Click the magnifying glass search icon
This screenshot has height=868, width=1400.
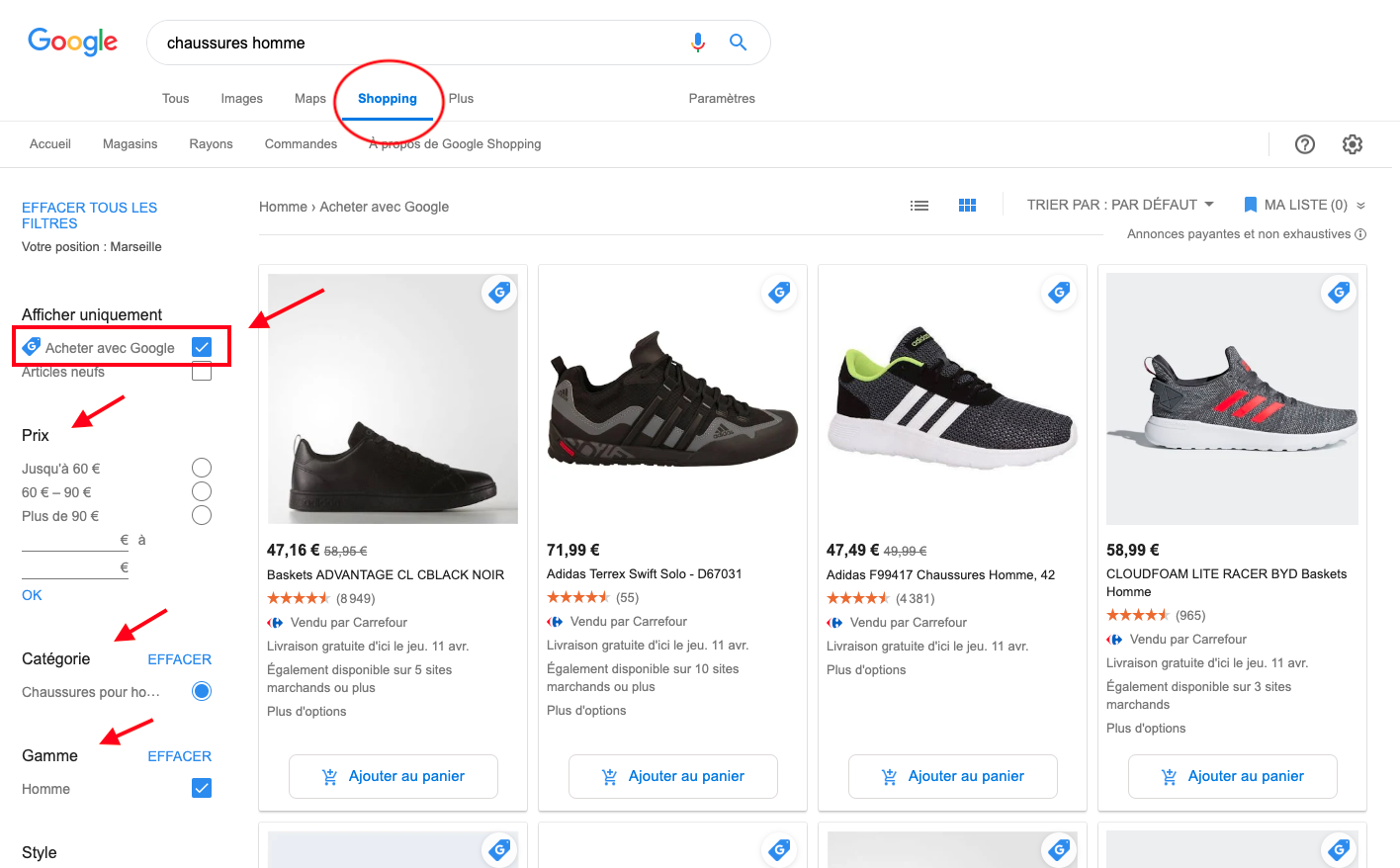(738, 43)
